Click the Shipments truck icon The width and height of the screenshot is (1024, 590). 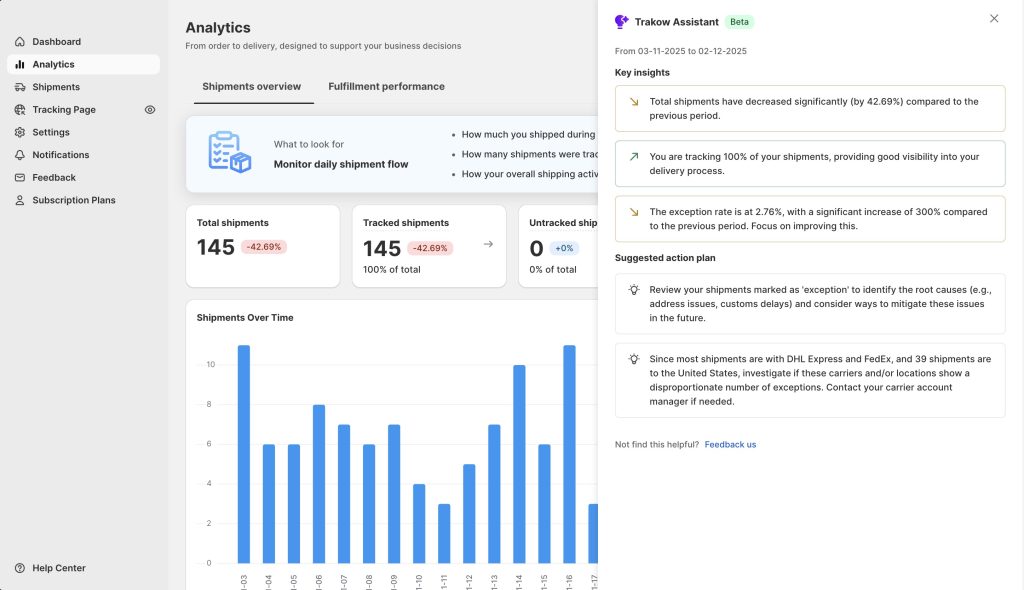[x=20, y=87]
